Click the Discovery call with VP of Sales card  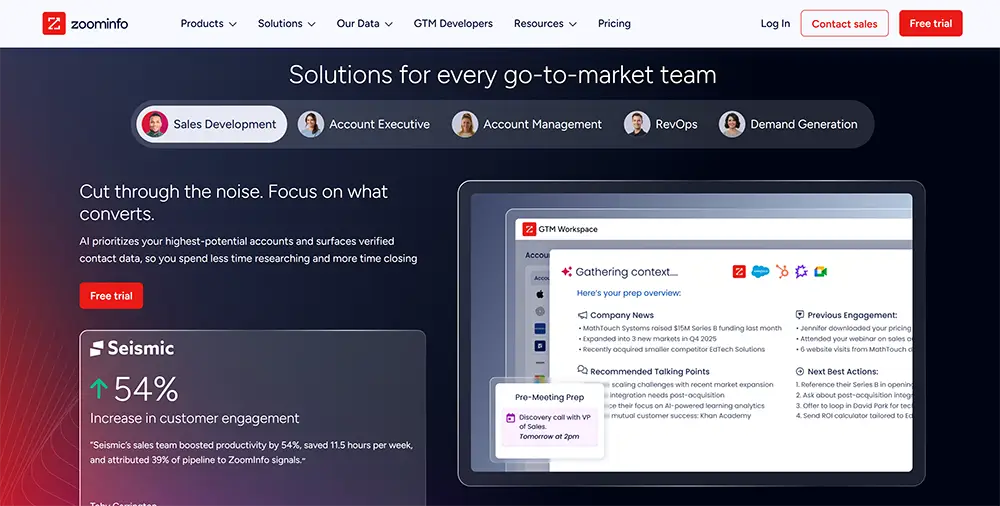549,427
